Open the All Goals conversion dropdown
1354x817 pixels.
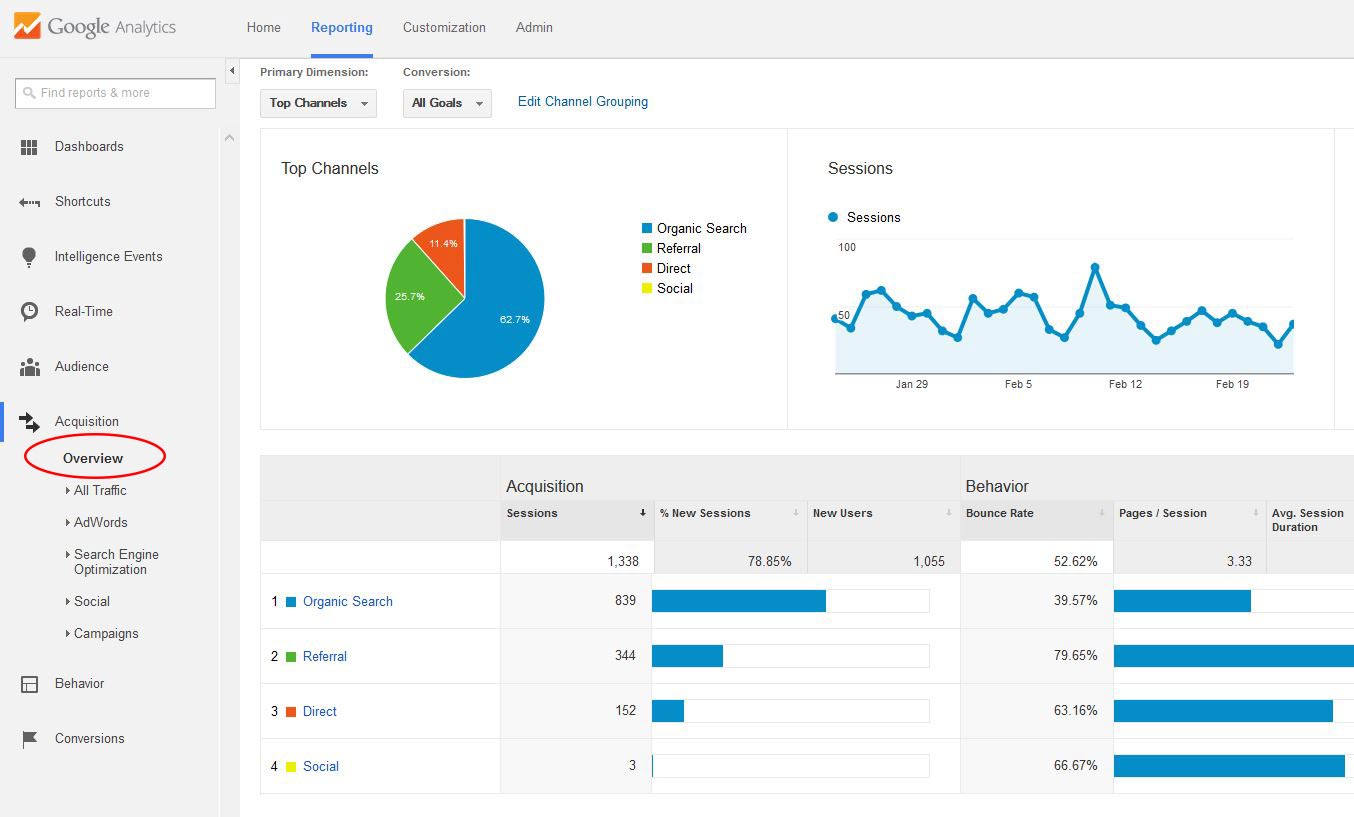pyautogui.click(x=447, y=103)
